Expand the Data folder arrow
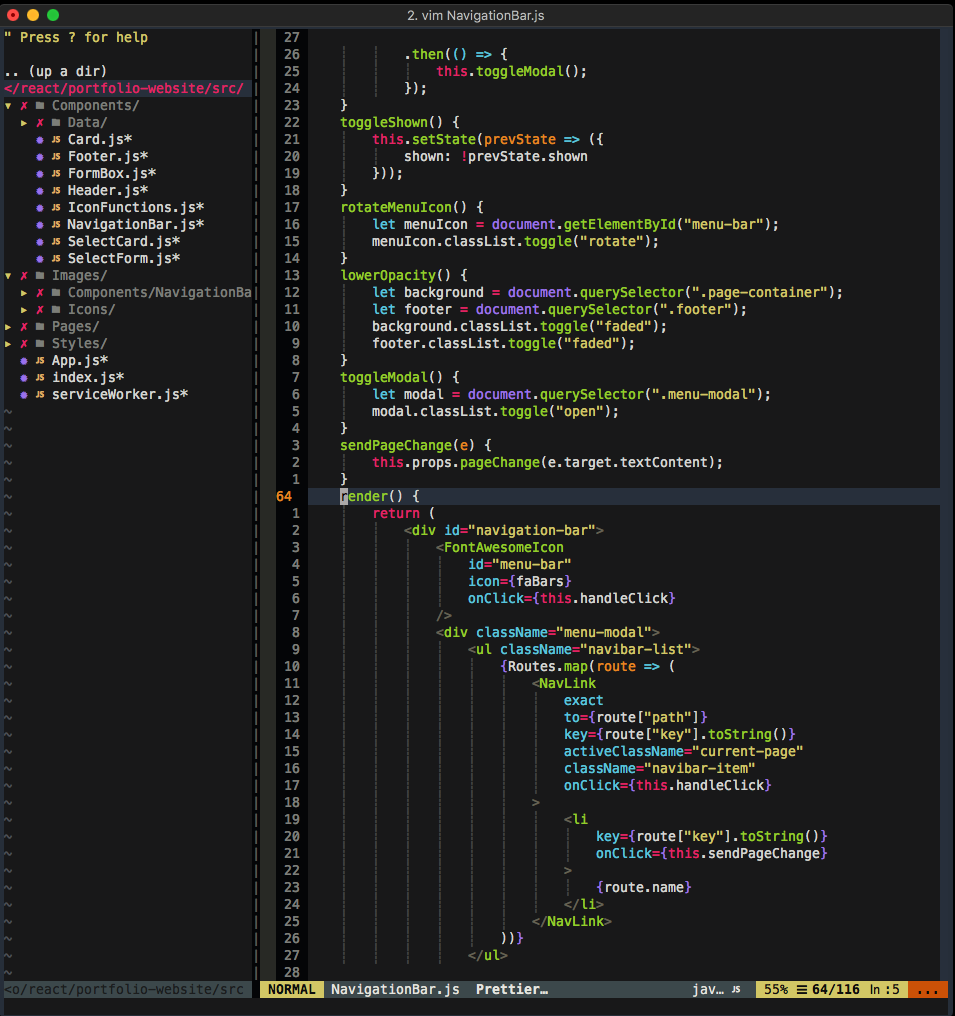This screenshot has width=955, height=1016. [x=24, y=122]
